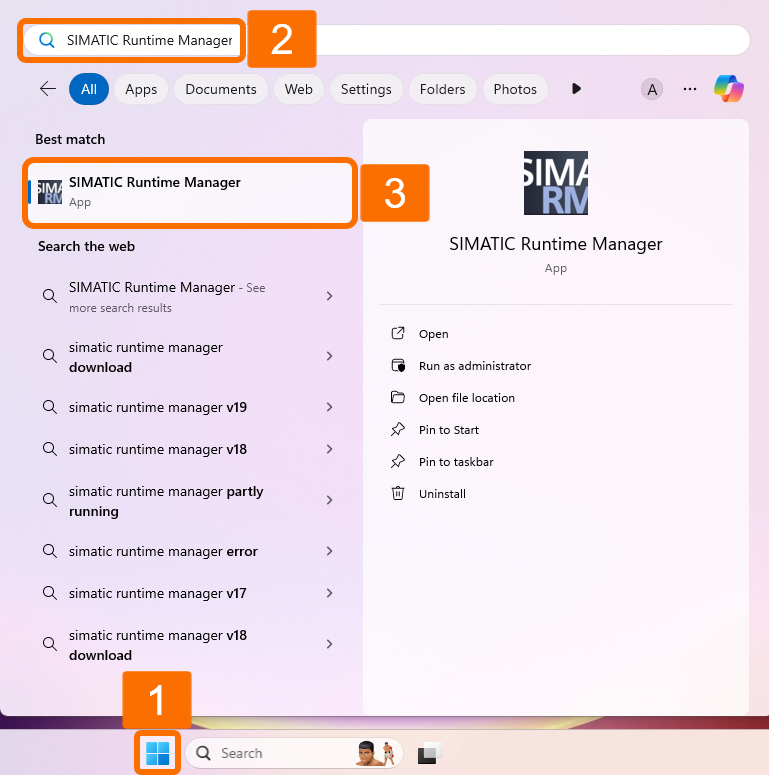Click search icon beside 'simatic runtime manager error'

pyautogui.click(x=49, y=551)
